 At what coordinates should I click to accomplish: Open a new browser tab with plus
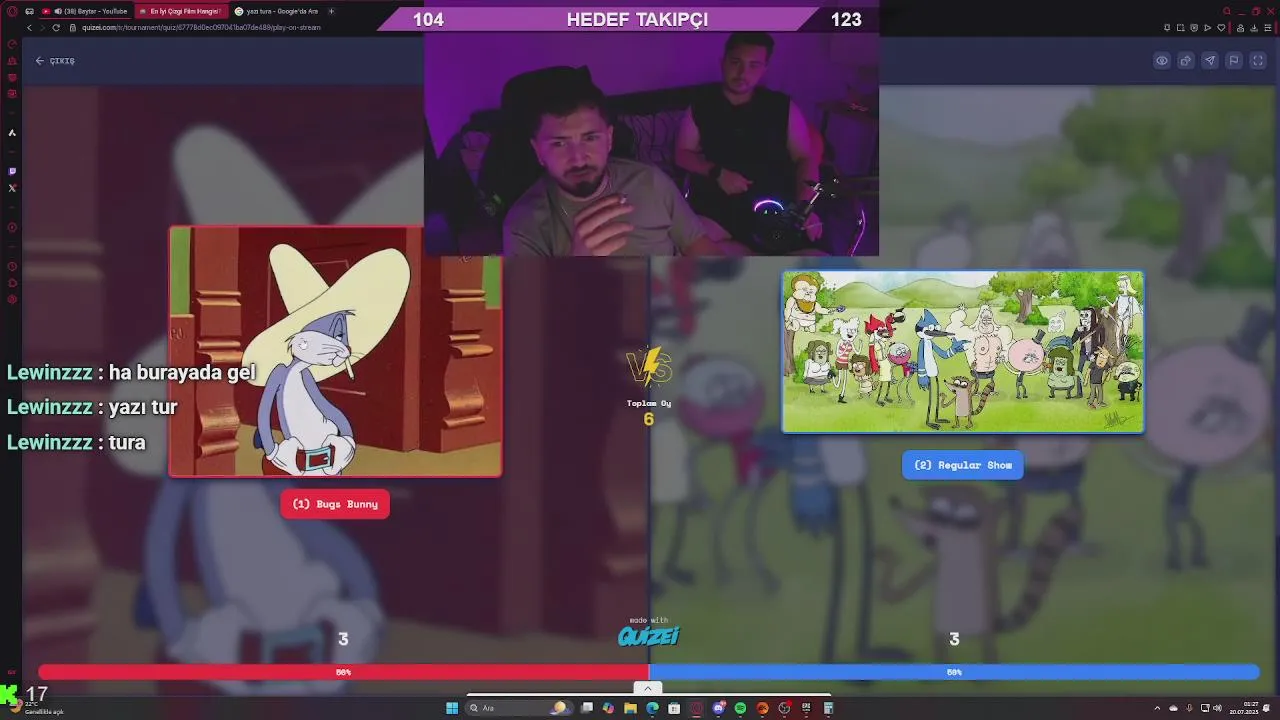point(331,11)
